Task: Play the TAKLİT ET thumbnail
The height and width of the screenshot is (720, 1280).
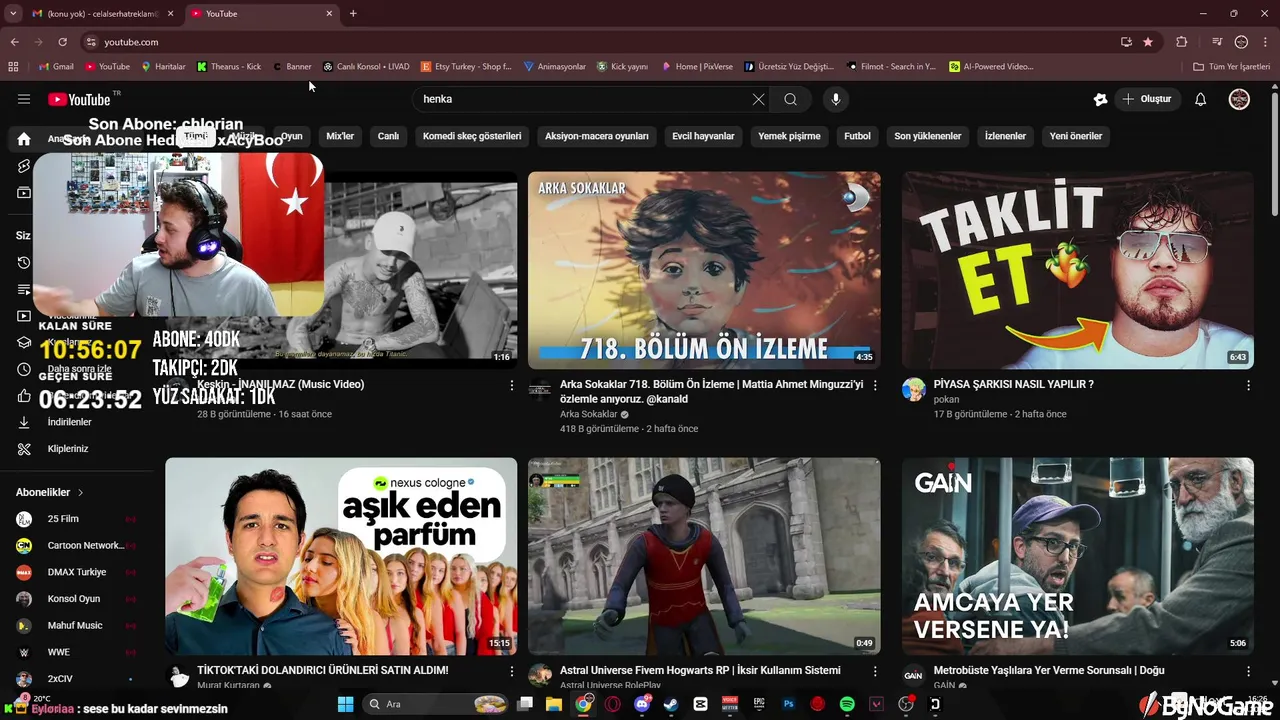Action: tap(1078, 270)
